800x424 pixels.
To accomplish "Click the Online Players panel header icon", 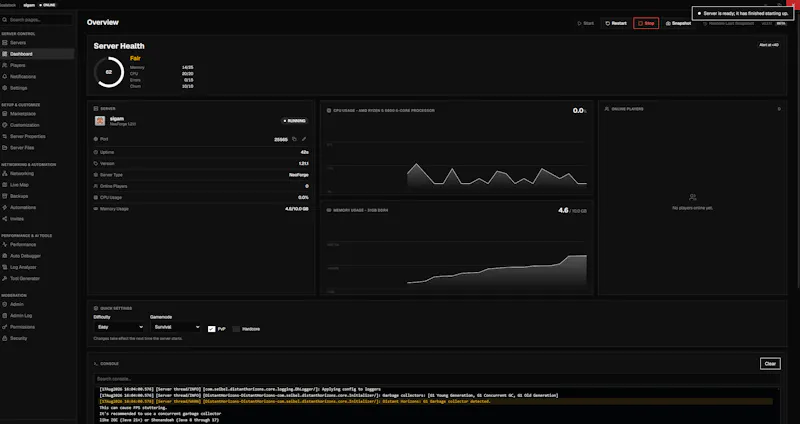I will 607,109.
